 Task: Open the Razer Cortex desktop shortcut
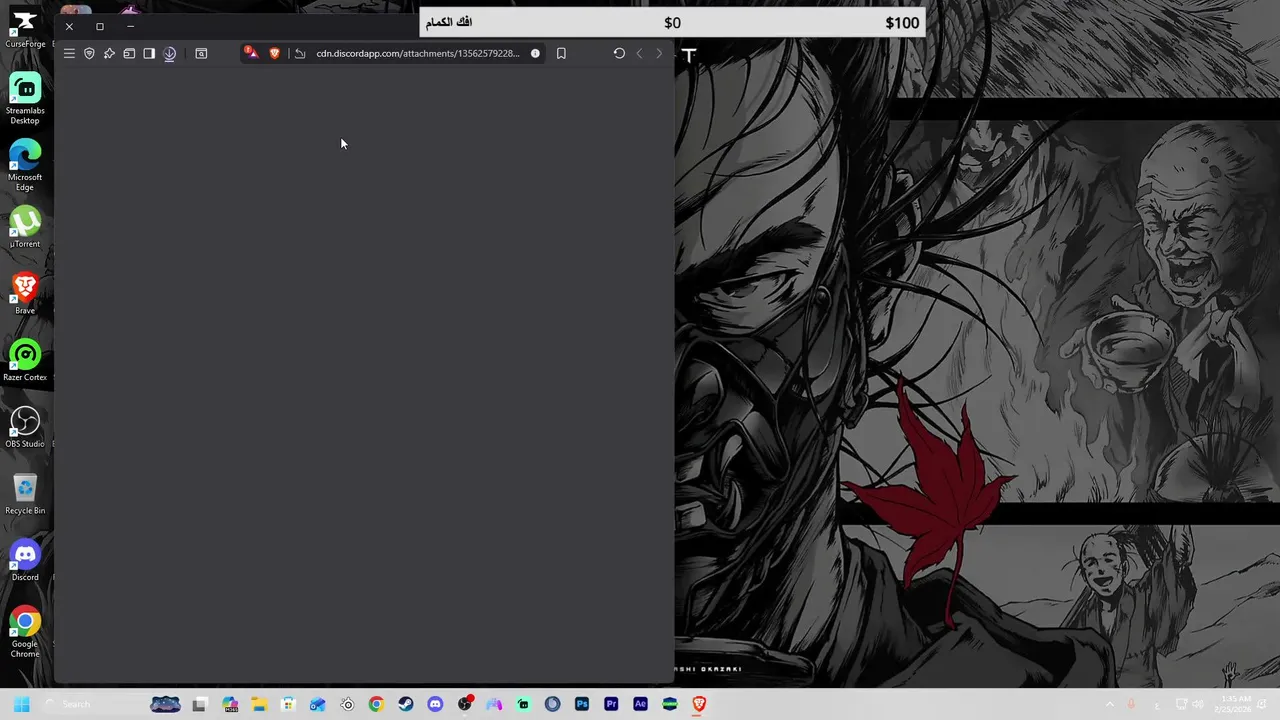click(25, 361)
